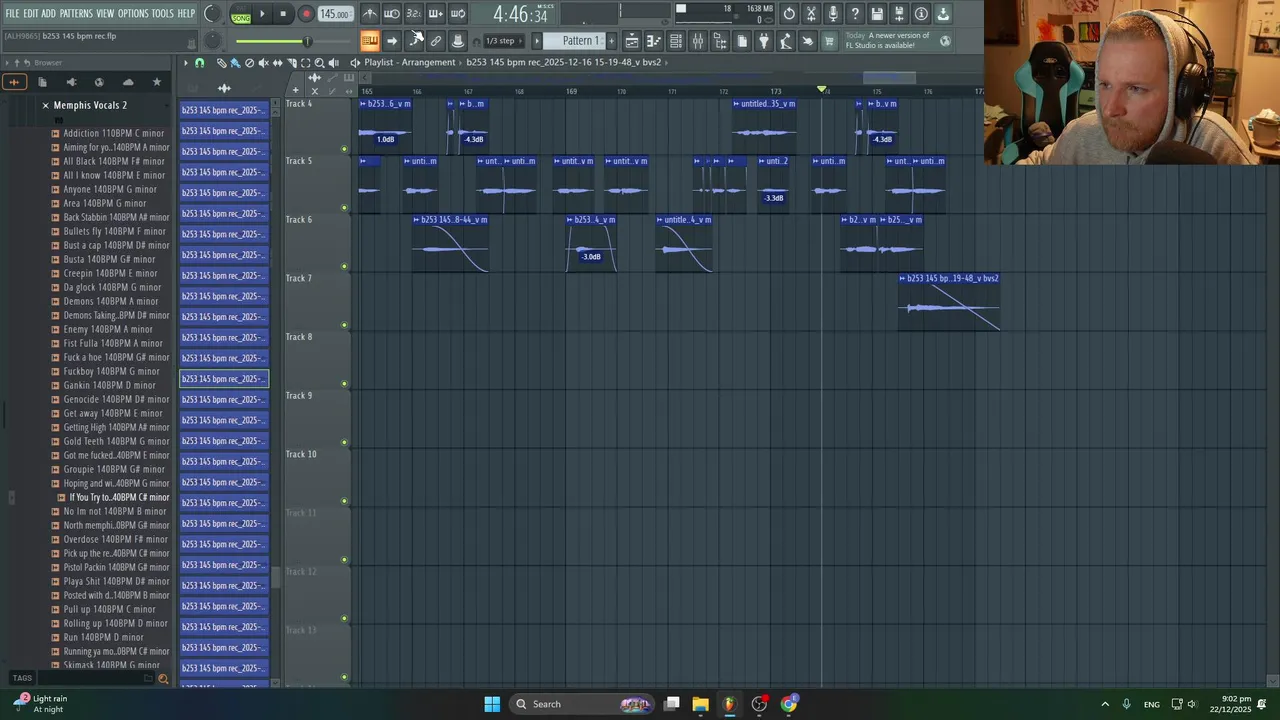Open the shopping cart content library

[829, 41]
